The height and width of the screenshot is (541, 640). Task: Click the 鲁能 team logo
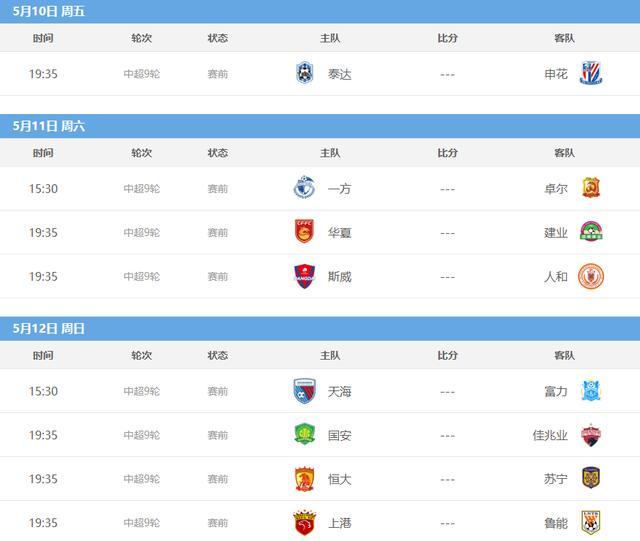[x=591, y=522]
